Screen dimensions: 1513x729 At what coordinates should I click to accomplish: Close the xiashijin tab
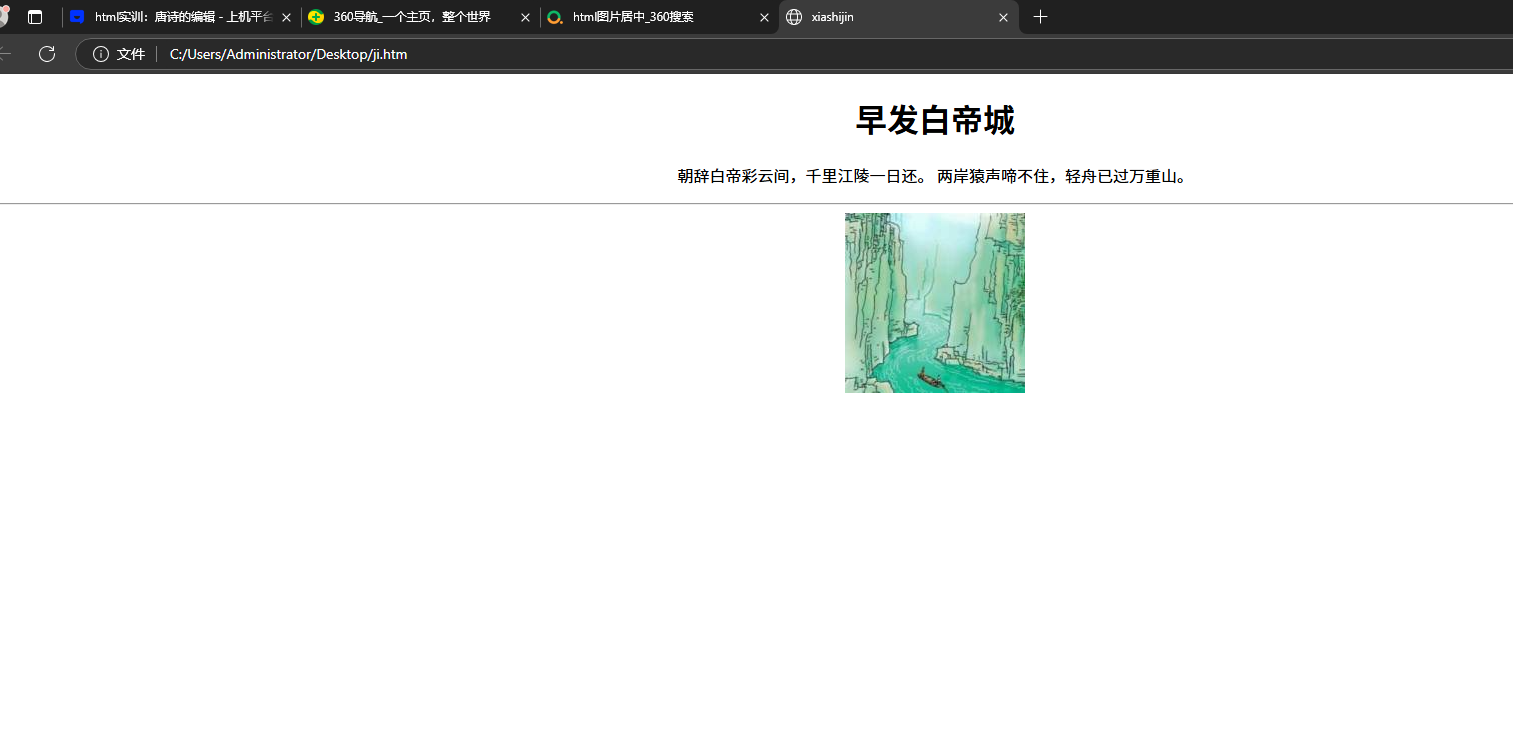(1003, 17)
